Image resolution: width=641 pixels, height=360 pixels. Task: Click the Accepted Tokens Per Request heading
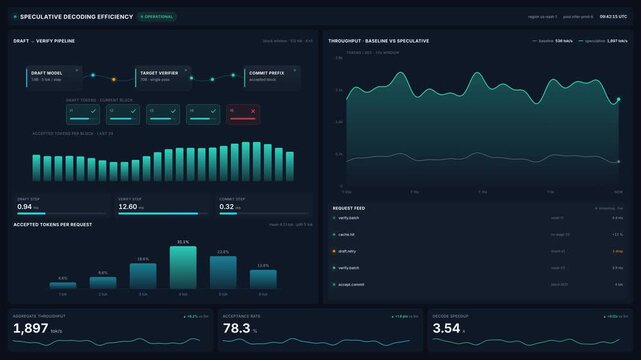53,225
